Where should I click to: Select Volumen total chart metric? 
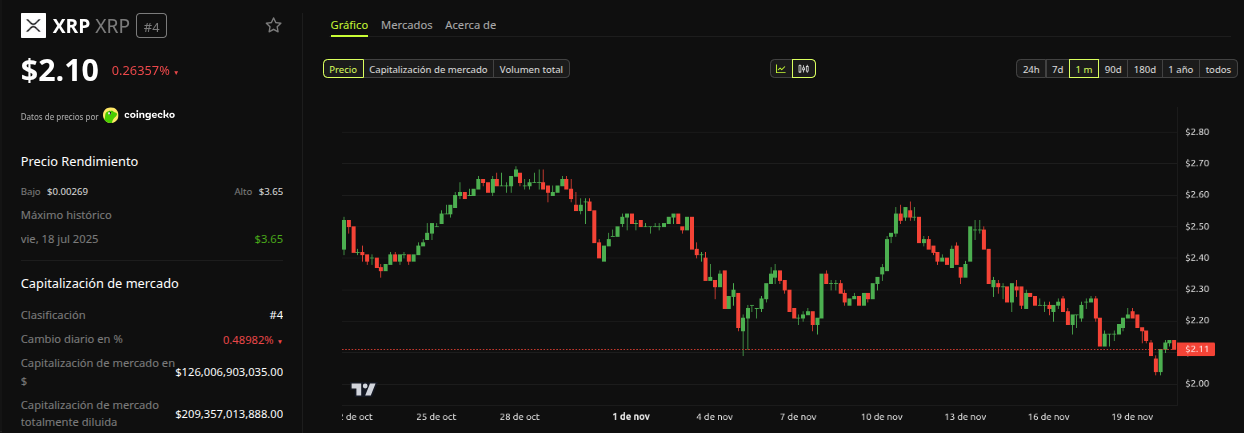531,70
